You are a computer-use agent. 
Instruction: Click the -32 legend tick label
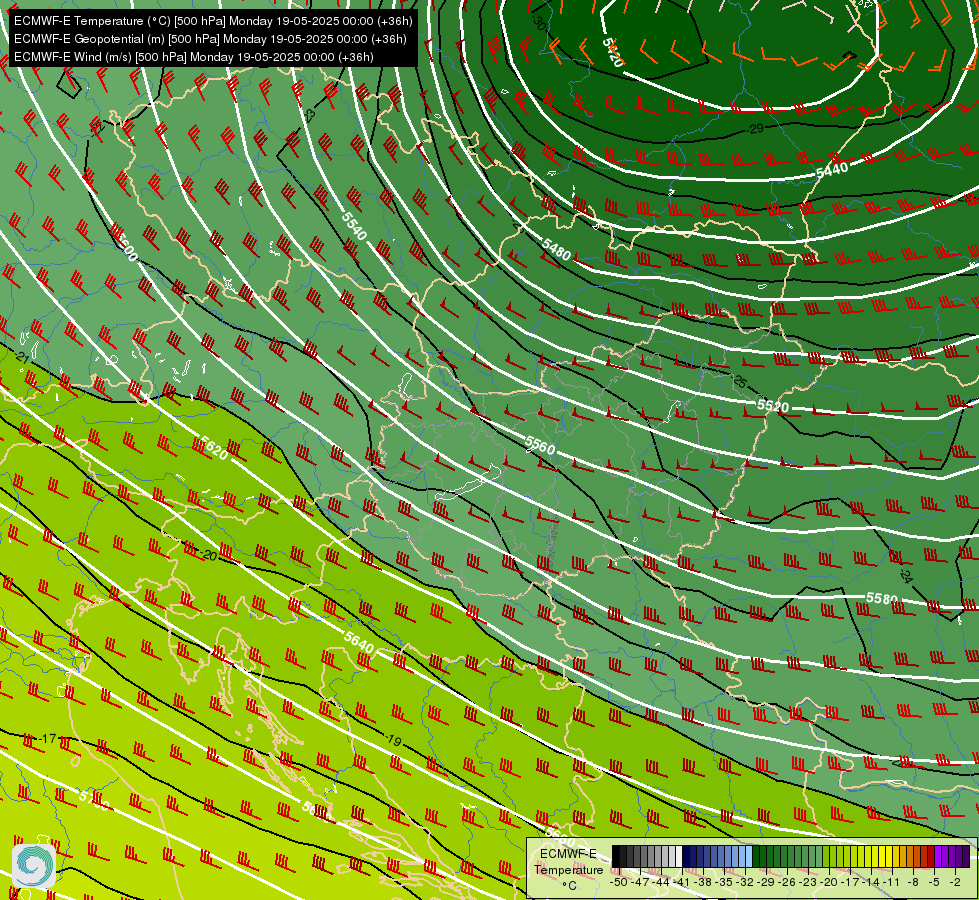pos(745,882)
